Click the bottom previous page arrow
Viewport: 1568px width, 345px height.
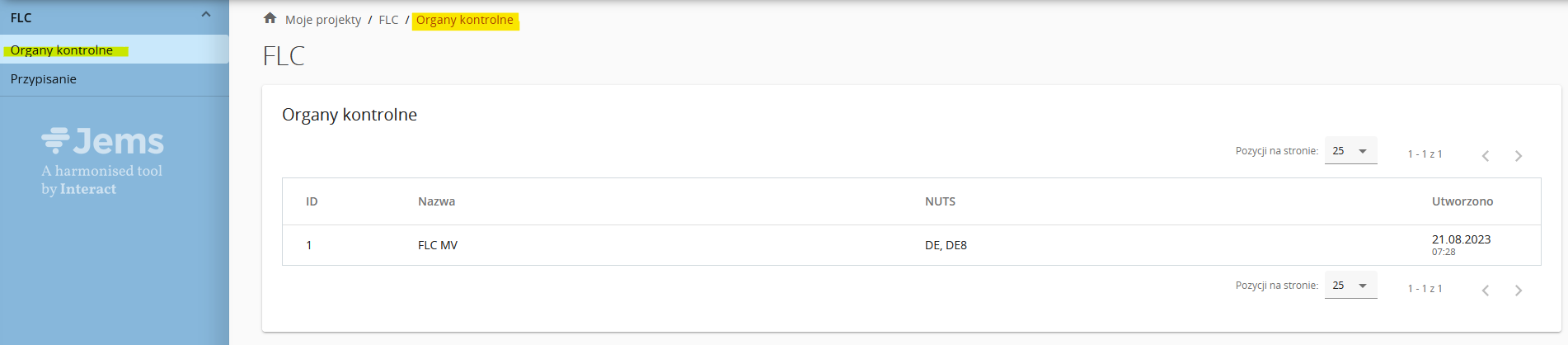(x=1485, y=291)
